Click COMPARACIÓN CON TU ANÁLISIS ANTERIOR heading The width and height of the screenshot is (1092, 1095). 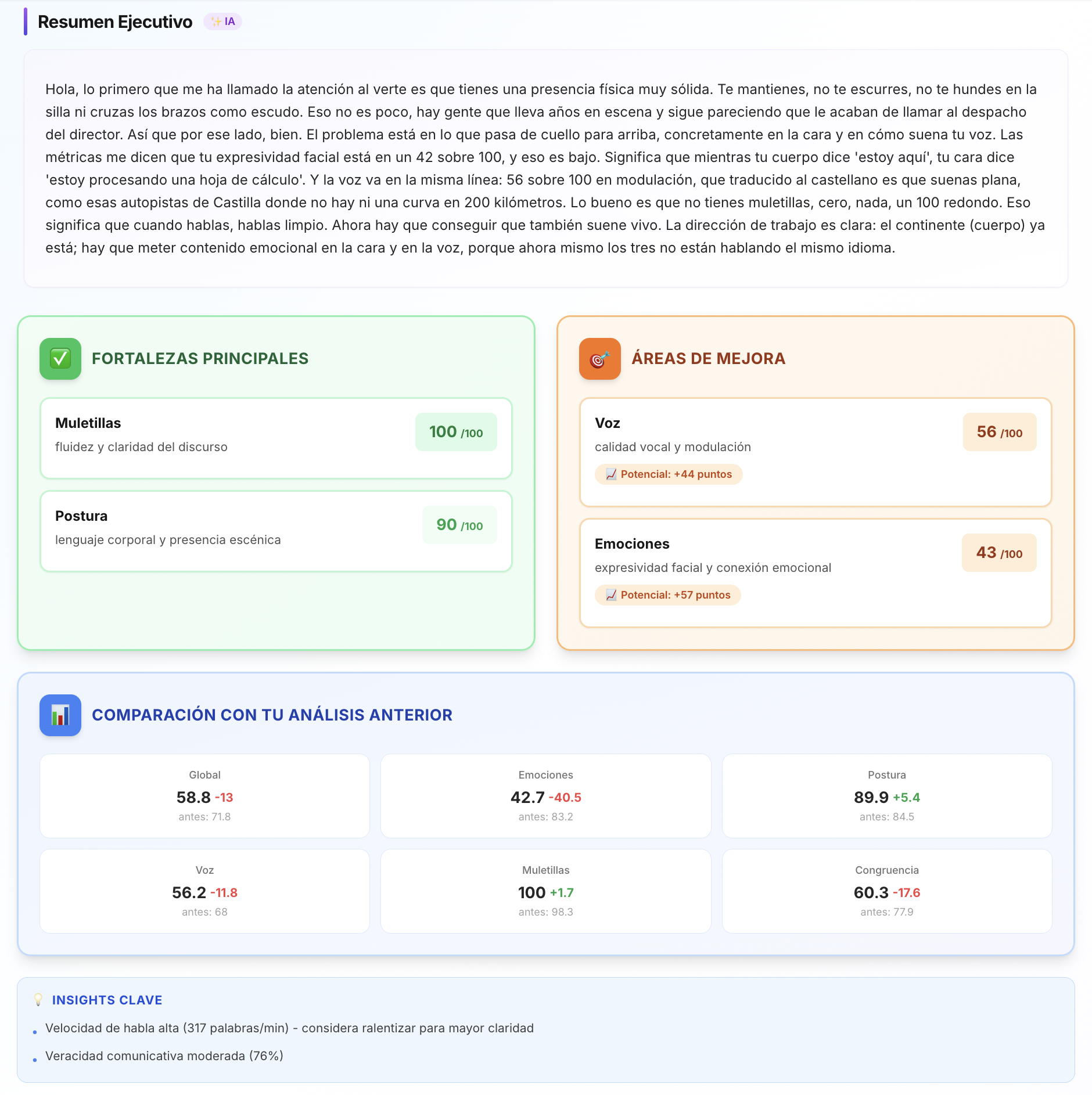[272, 715]
